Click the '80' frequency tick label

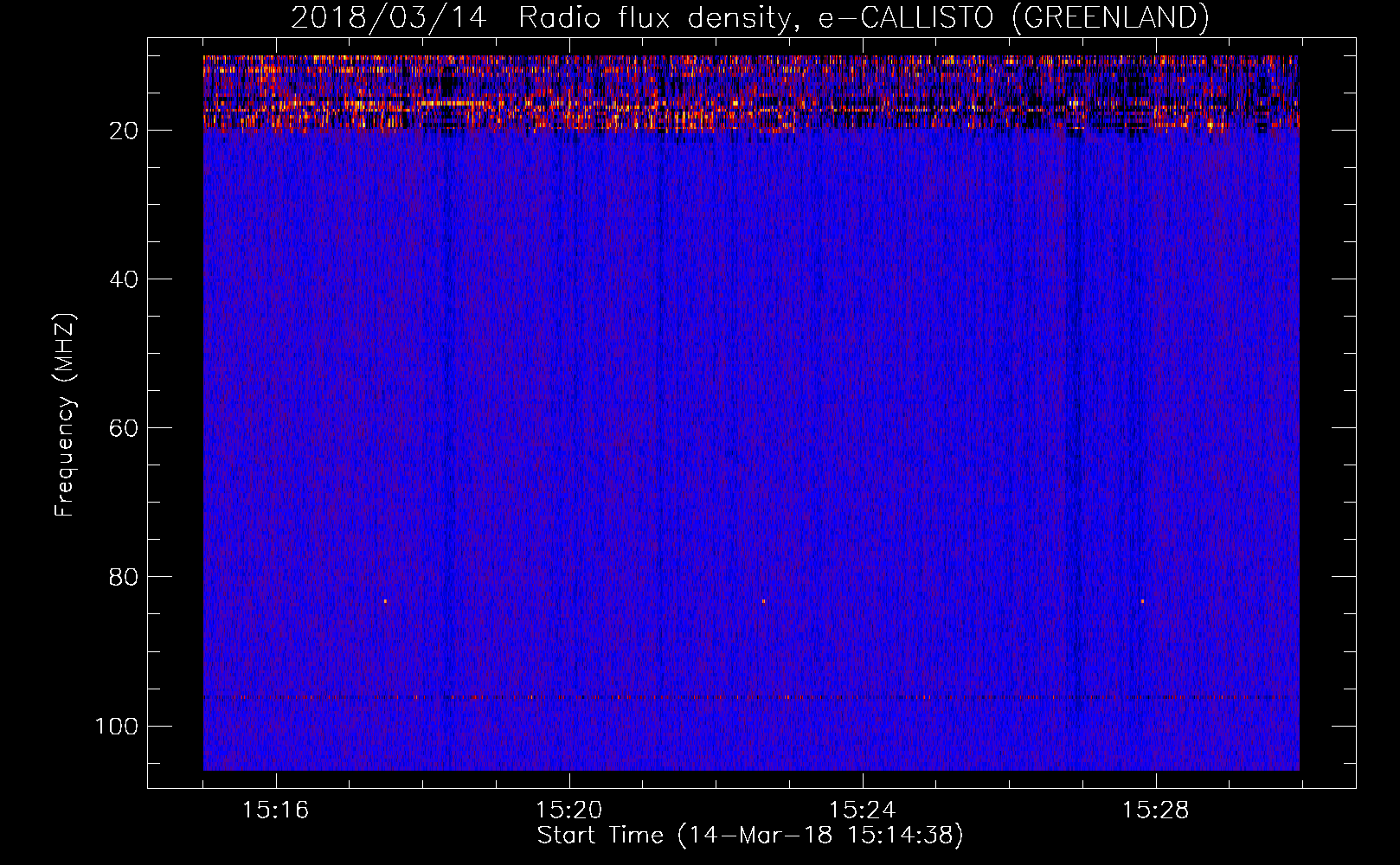(x=124, y=577)
